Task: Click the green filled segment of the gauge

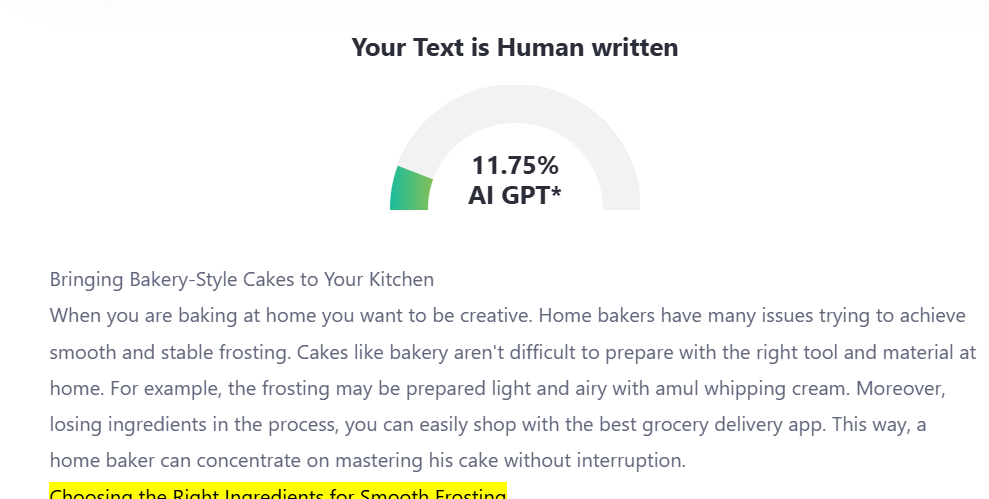Action: tap(410, 190)
